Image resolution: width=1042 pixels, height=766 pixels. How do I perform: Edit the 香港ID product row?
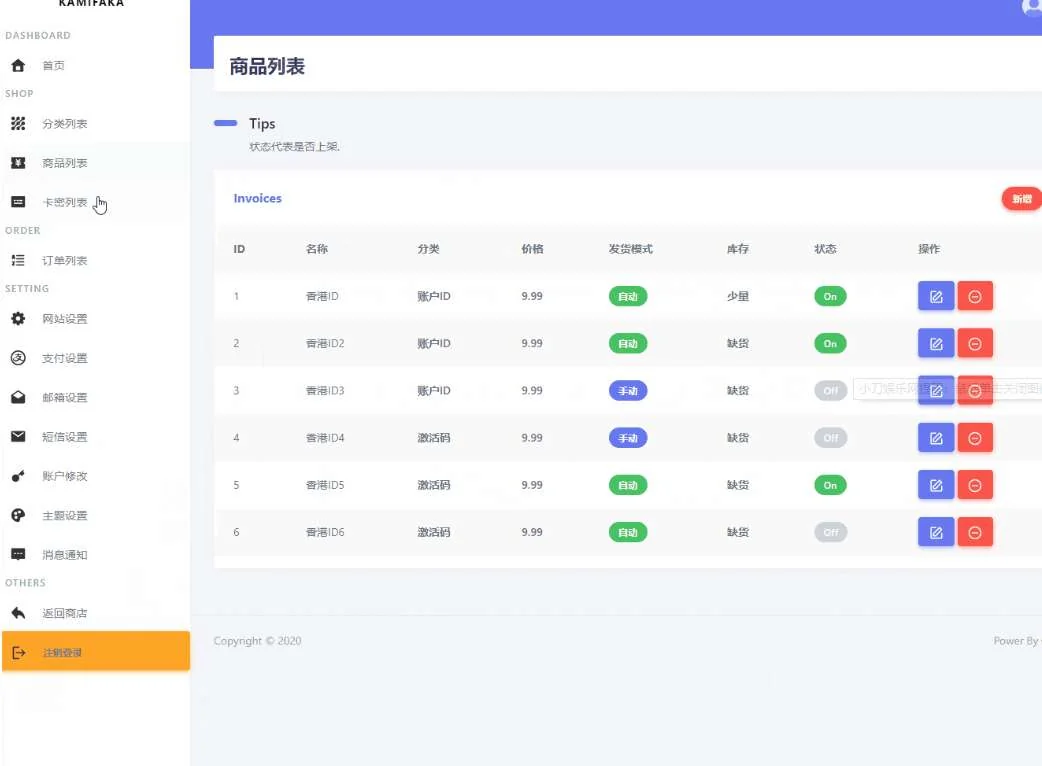pos(936,296)
